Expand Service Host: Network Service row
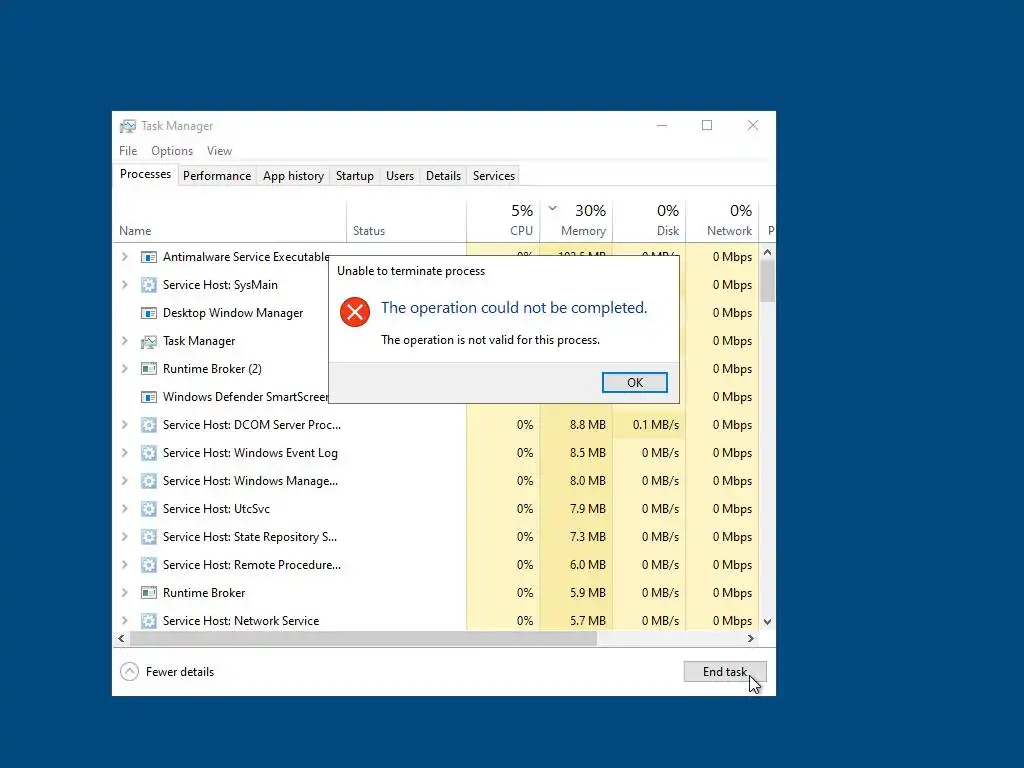This screenshot has width=1024, height=768. [125, 621]
